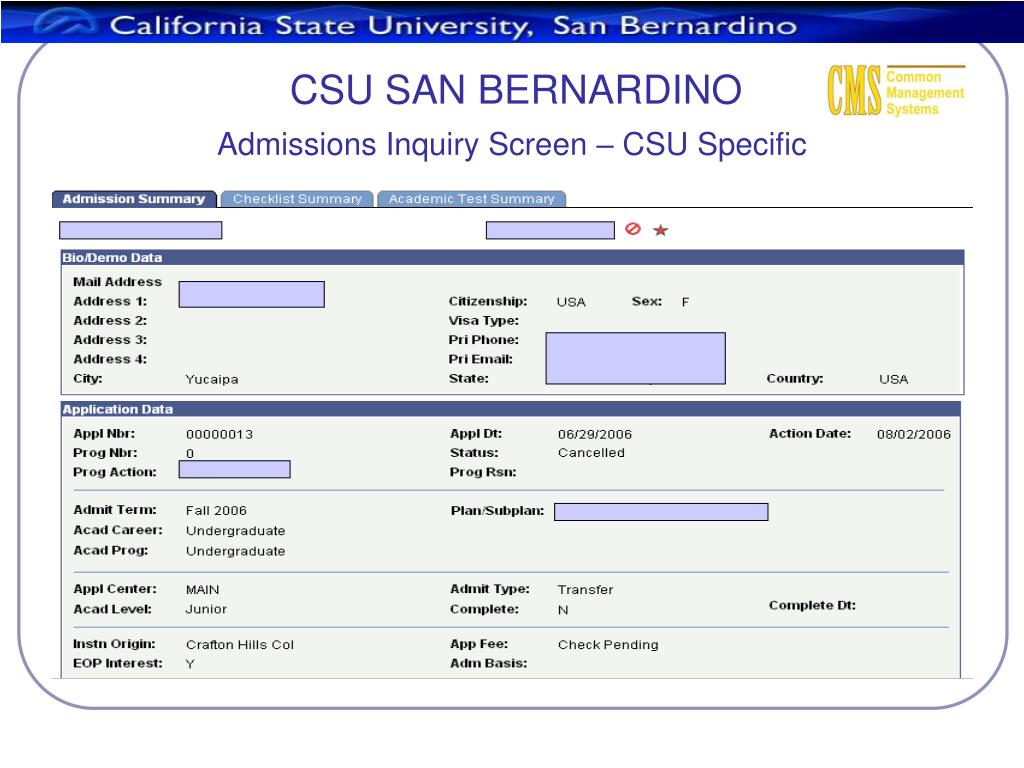Click the Prog Rsn label
The height and width of the screenshot is (768, 1024).
click(x=483, y=472)
